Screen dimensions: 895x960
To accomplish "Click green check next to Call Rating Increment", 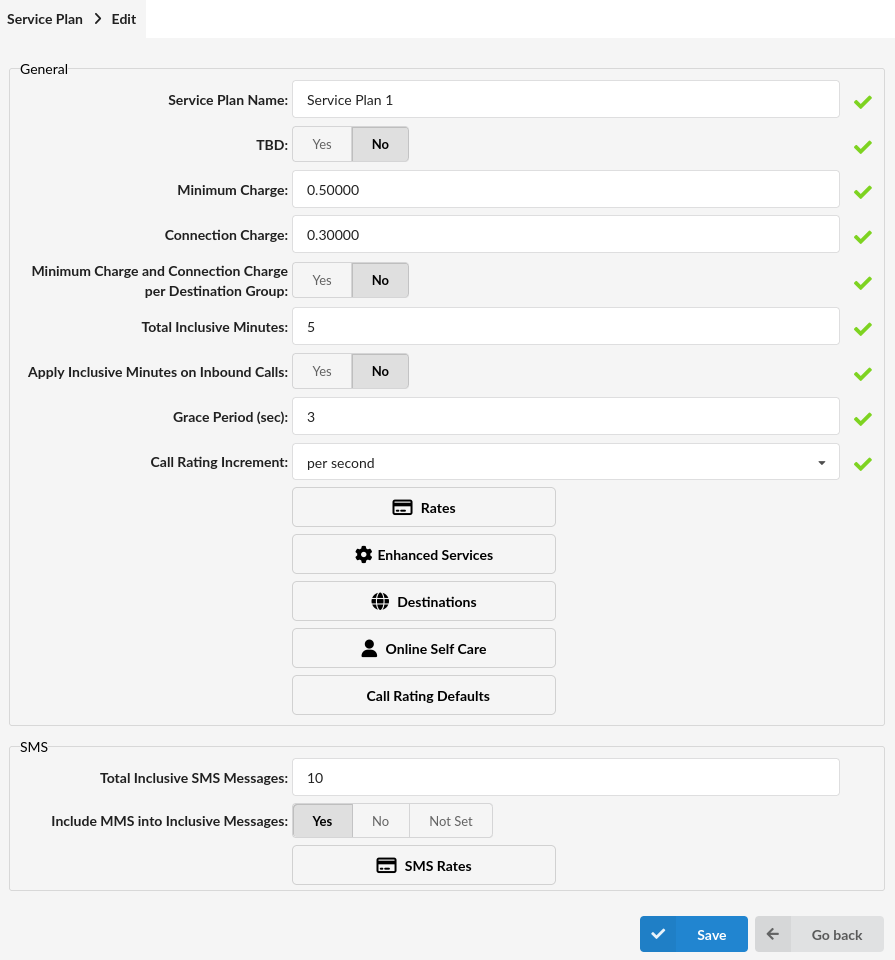I will click(x=863, y=464).
